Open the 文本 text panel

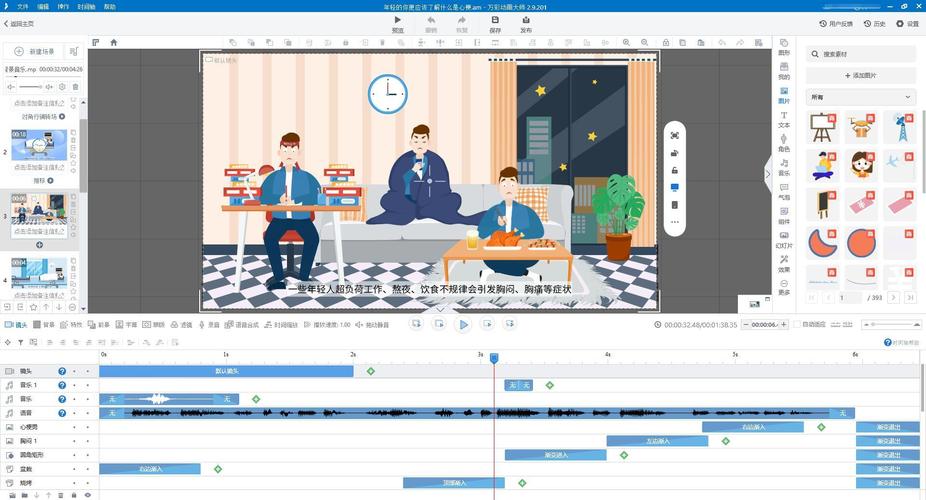point(784,119)
